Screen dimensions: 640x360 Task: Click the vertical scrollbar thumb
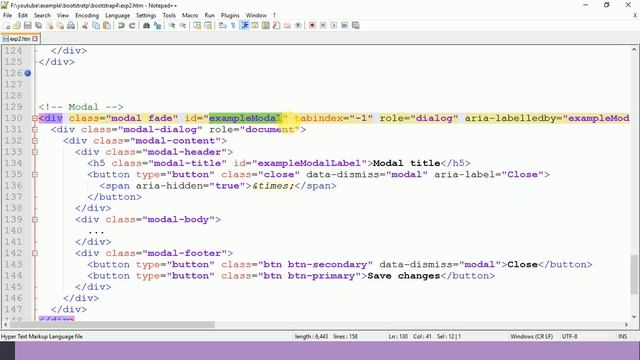633,274
